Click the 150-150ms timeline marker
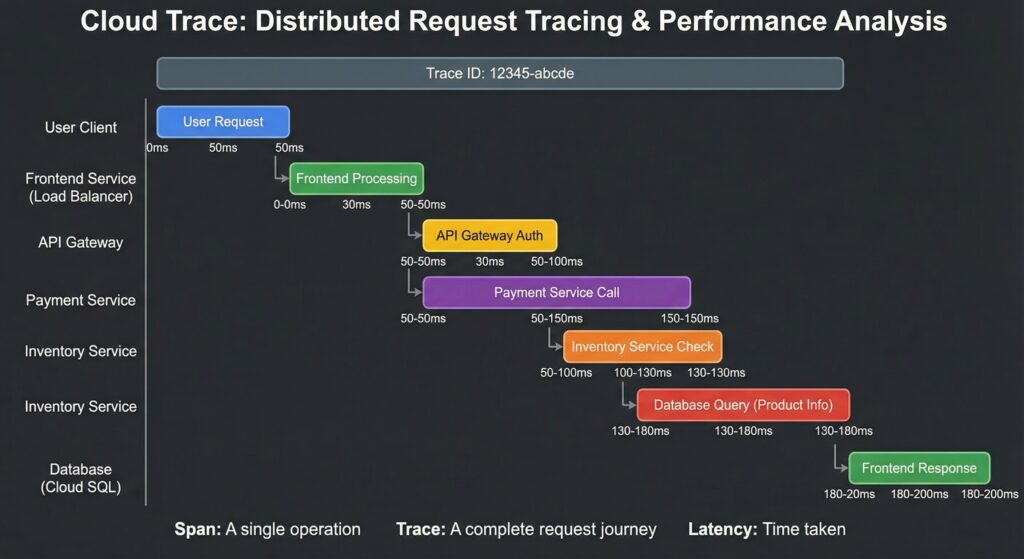 [689, 319]
